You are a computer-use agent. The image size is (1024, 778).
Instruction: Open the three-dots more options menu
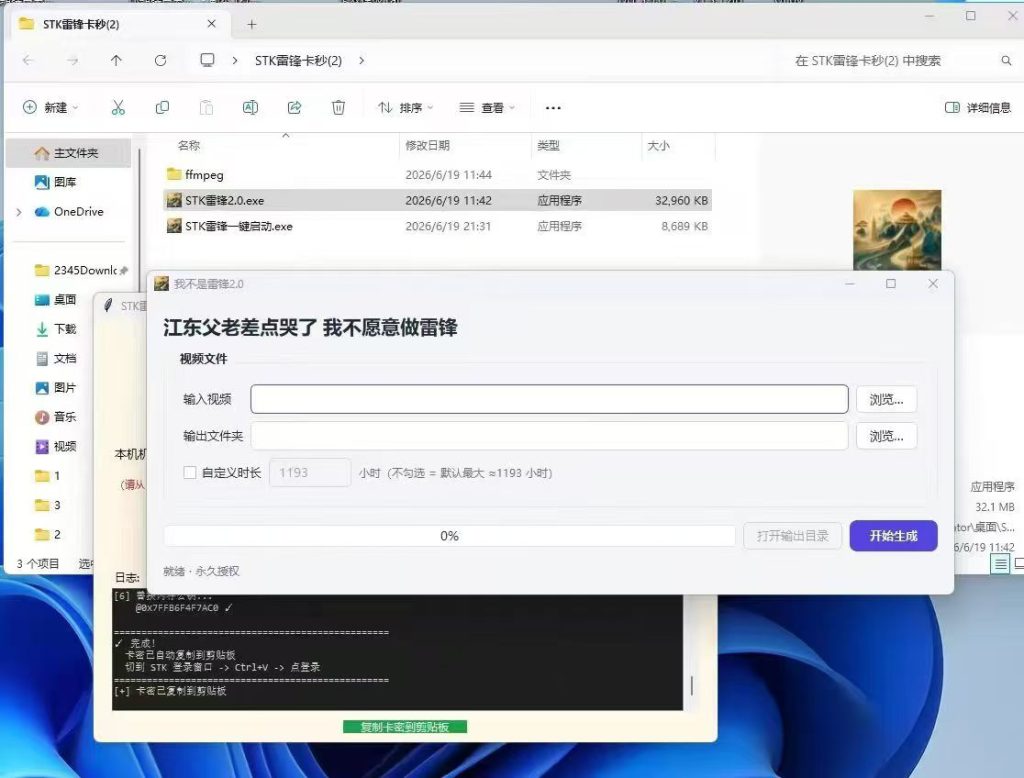tap(553, 108)
